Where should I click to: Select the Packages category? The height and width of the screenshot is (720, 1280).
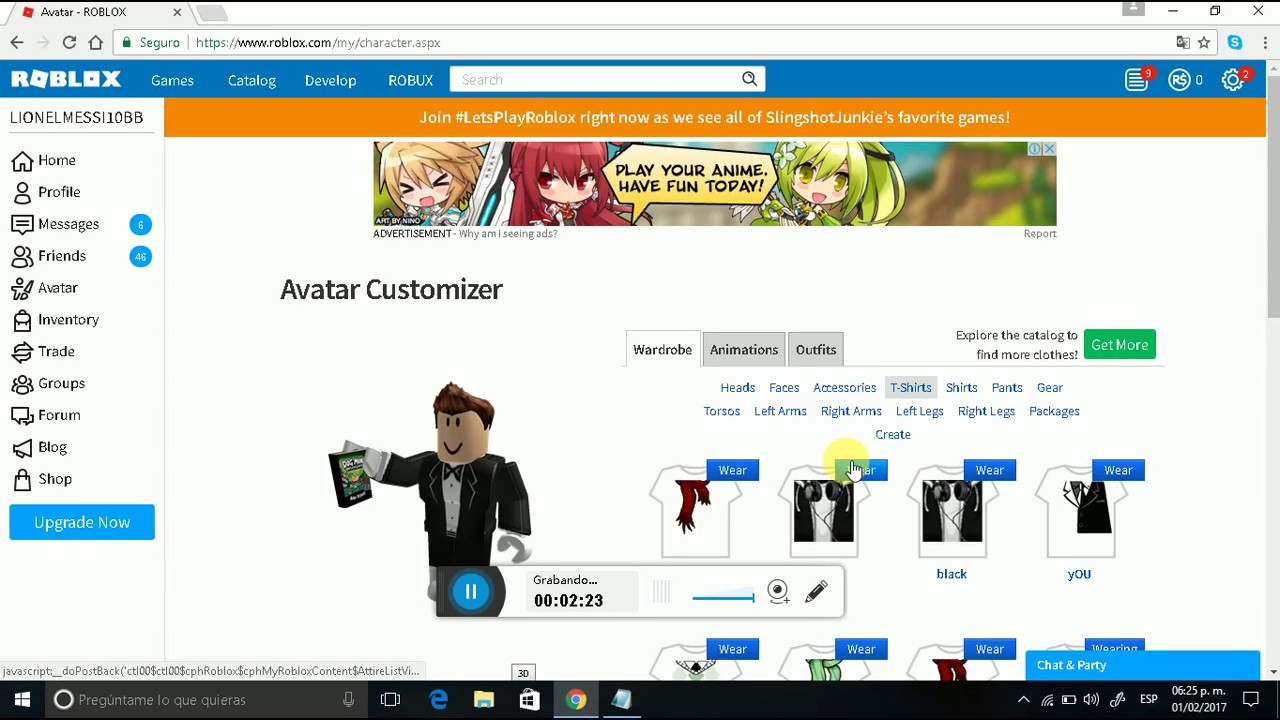pos(1054,411)
